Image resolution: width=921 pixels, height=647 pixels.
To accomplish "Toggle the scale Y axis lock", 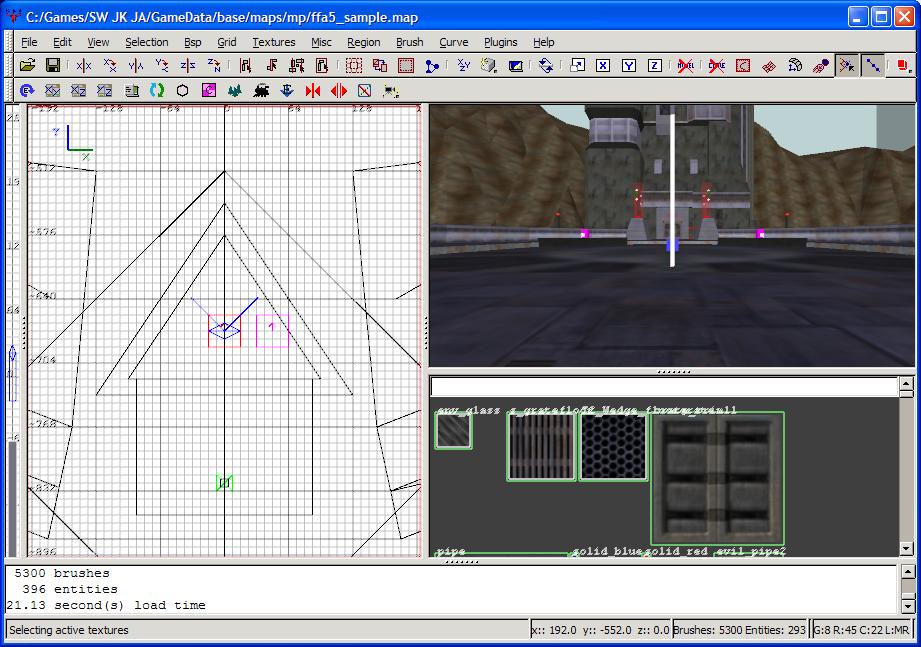I will click(628, 65).
